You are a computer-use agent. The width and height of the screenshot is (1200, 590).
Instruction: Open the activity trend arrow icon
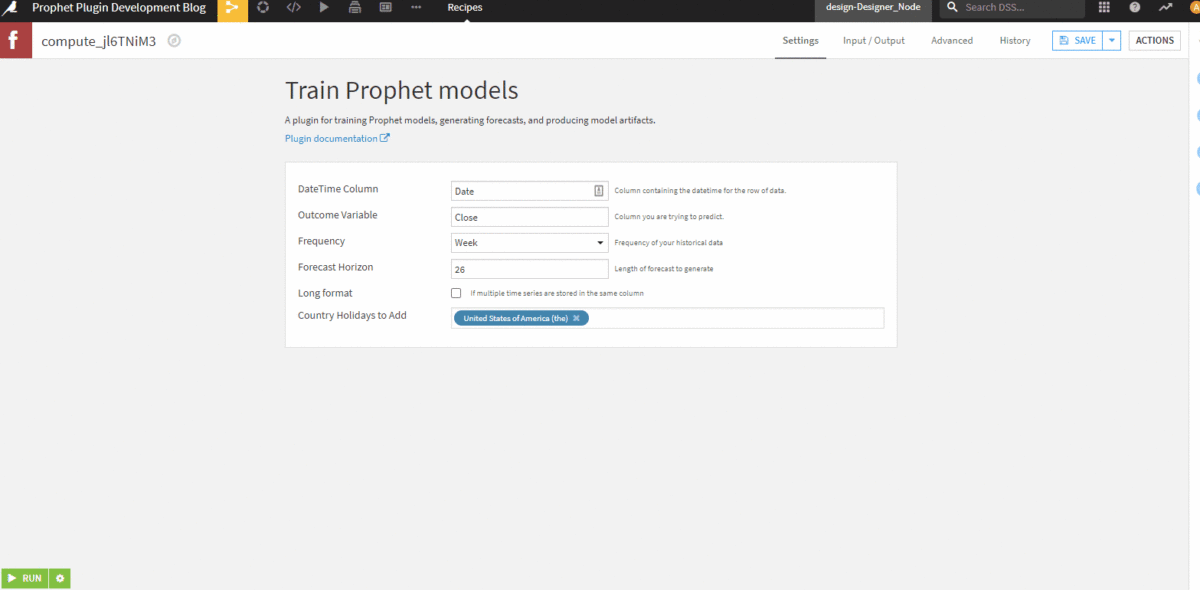1165,8
